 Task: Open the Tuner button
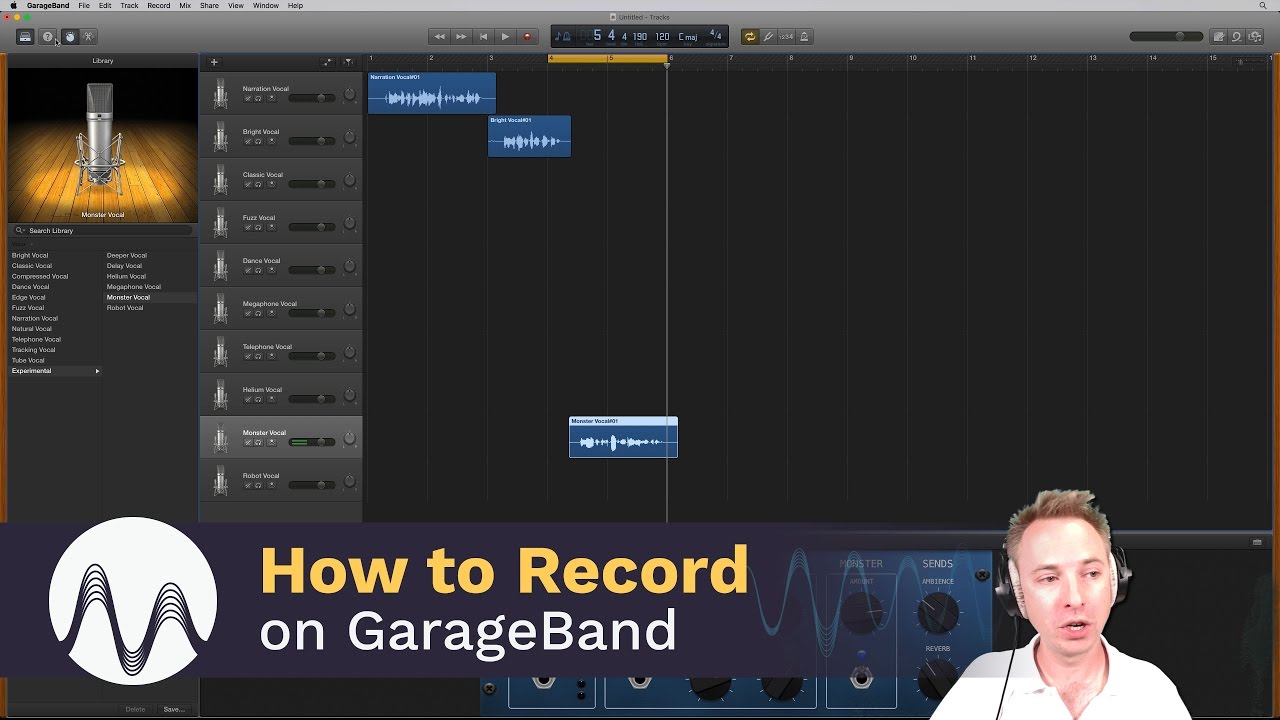click(x=768, y=37)
